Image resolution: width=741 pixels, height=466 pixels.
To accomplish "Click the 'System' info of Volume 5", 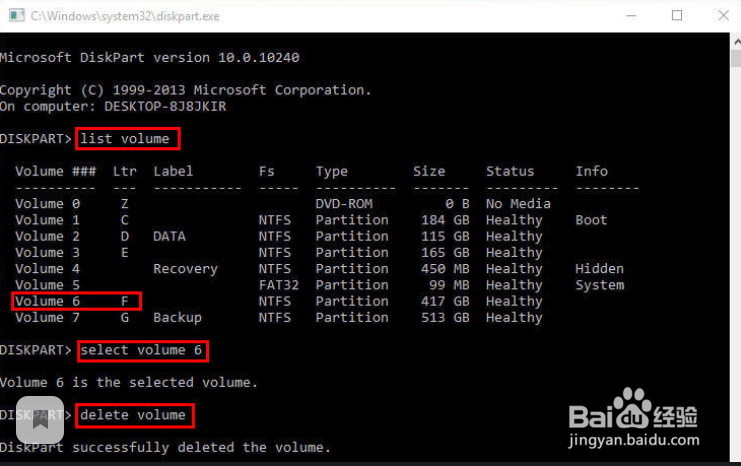I will pos(600,285).
